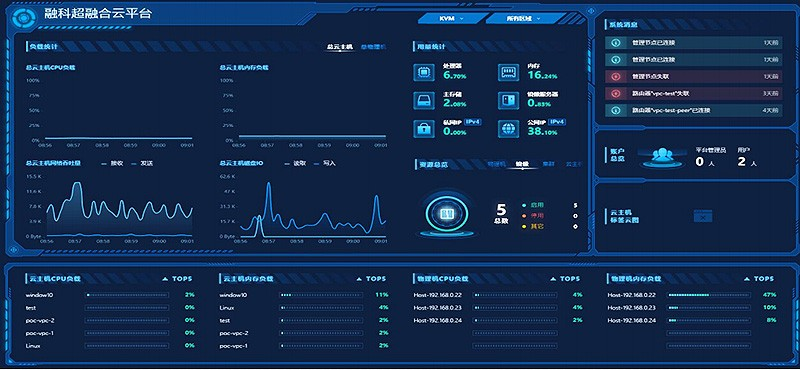Open the KVM dropdown
This screenshot has width=800, height=370.
click(451, 19)
